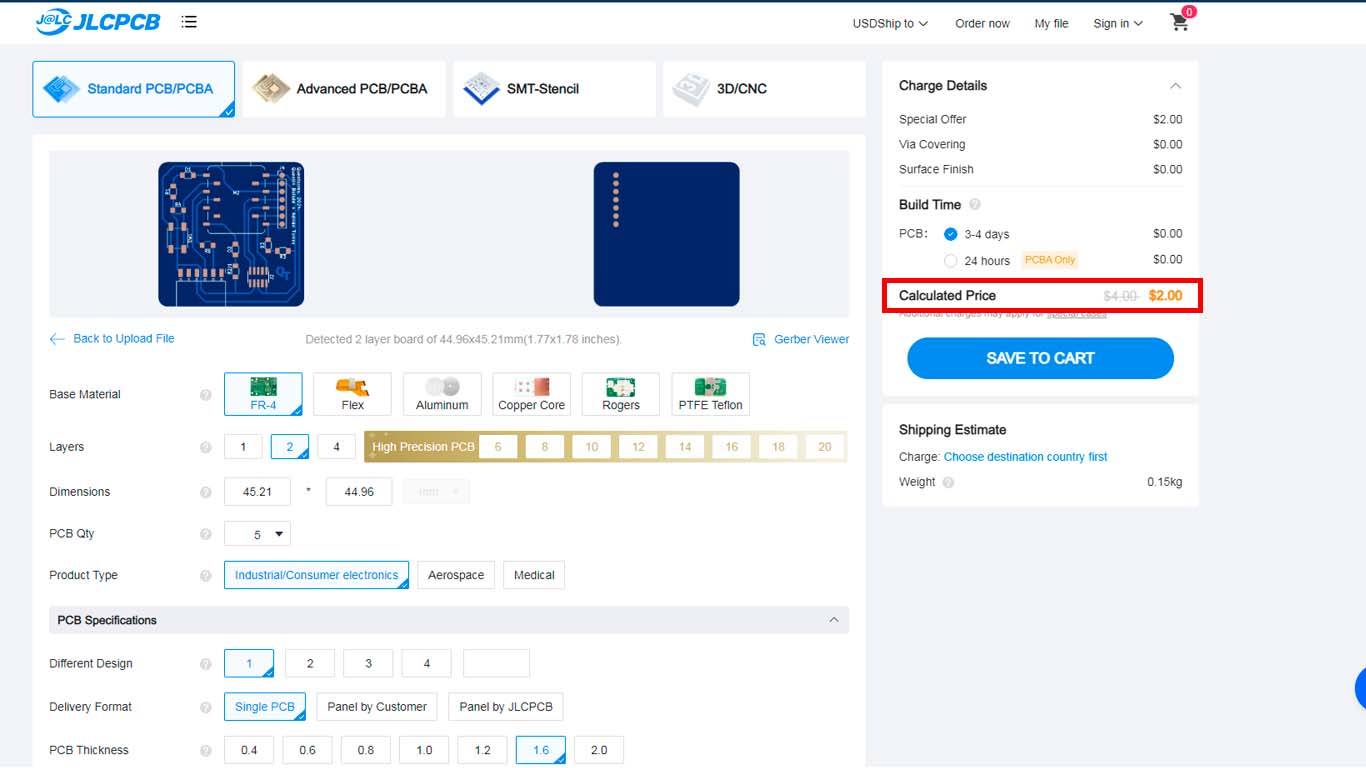Click the help icon next to Base Material
1366x768 pixels.
(x=206, y=395)
